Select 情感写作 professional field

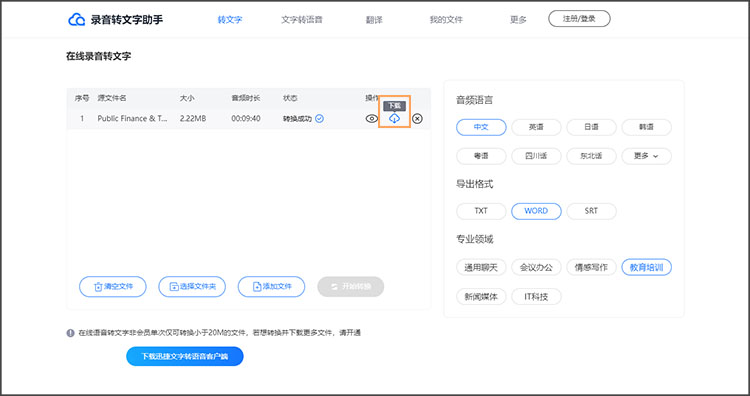591,267
